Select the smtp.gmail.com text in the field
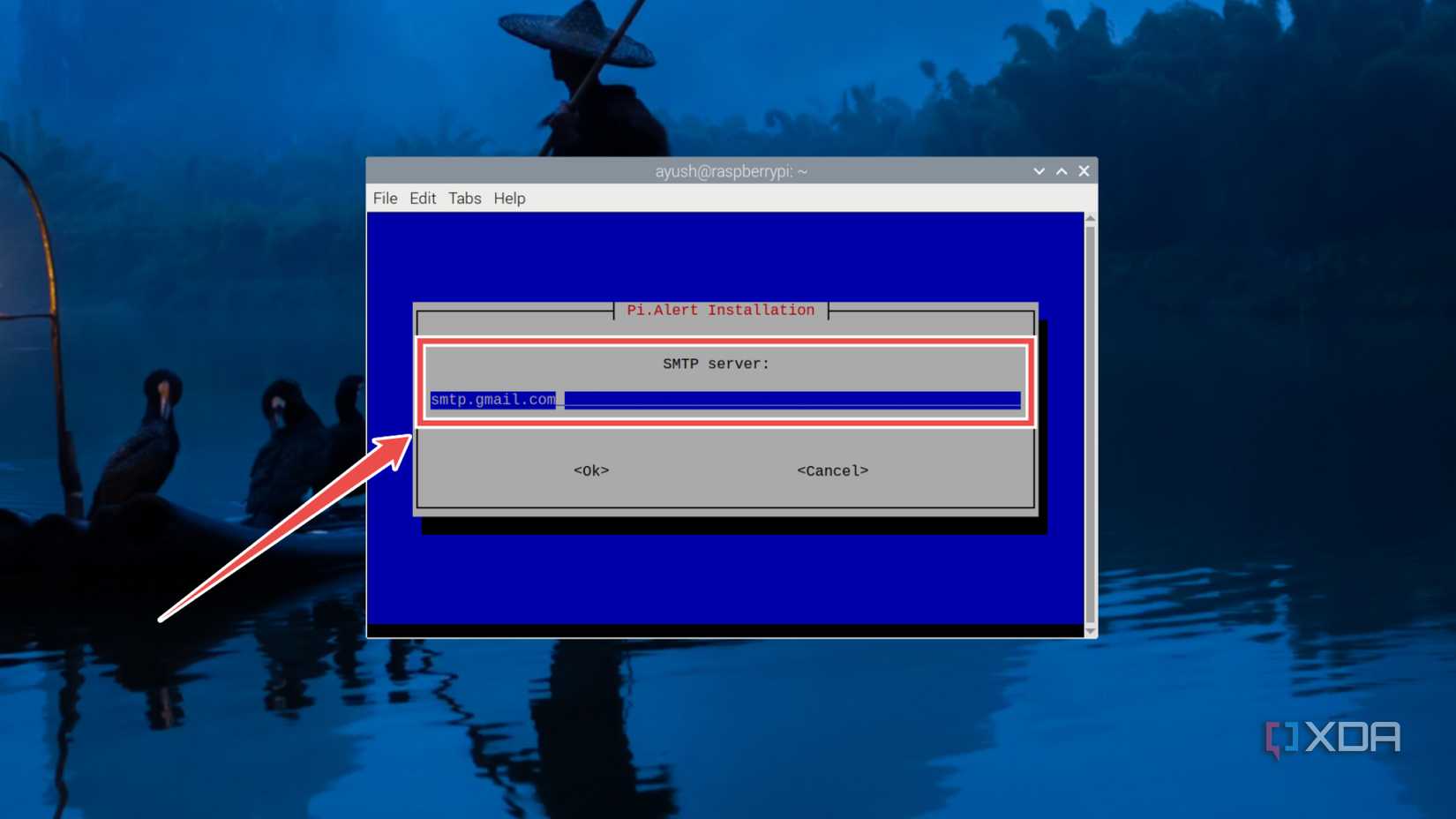Screen dimensions: 1456x819 (x=492, y=399)
